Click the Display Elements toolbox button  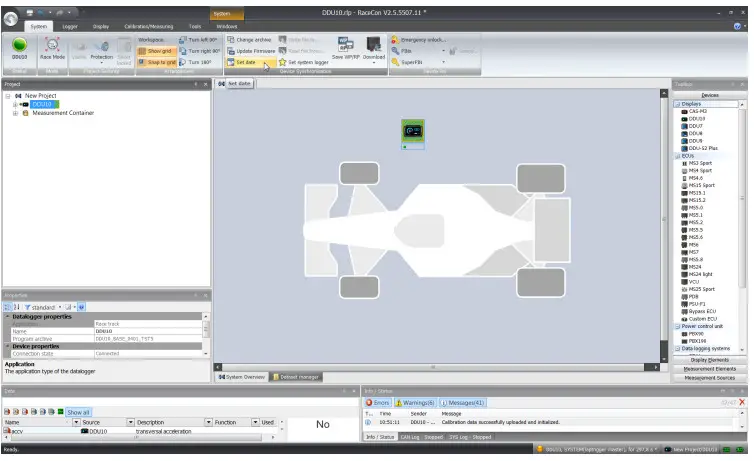click(x=709, y=360)
